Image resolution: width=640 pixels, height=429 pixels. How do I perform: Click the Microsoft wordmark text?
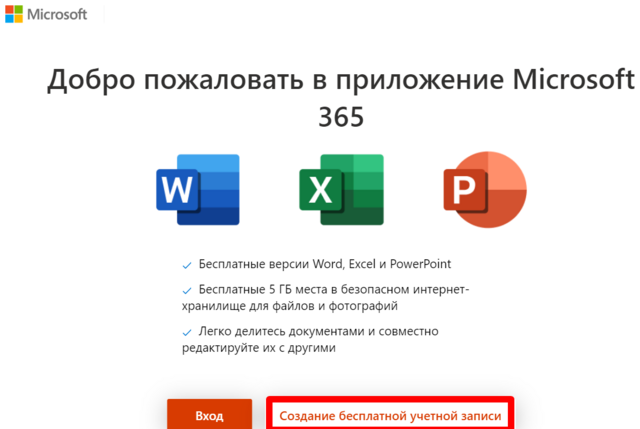tap(58, 16)
